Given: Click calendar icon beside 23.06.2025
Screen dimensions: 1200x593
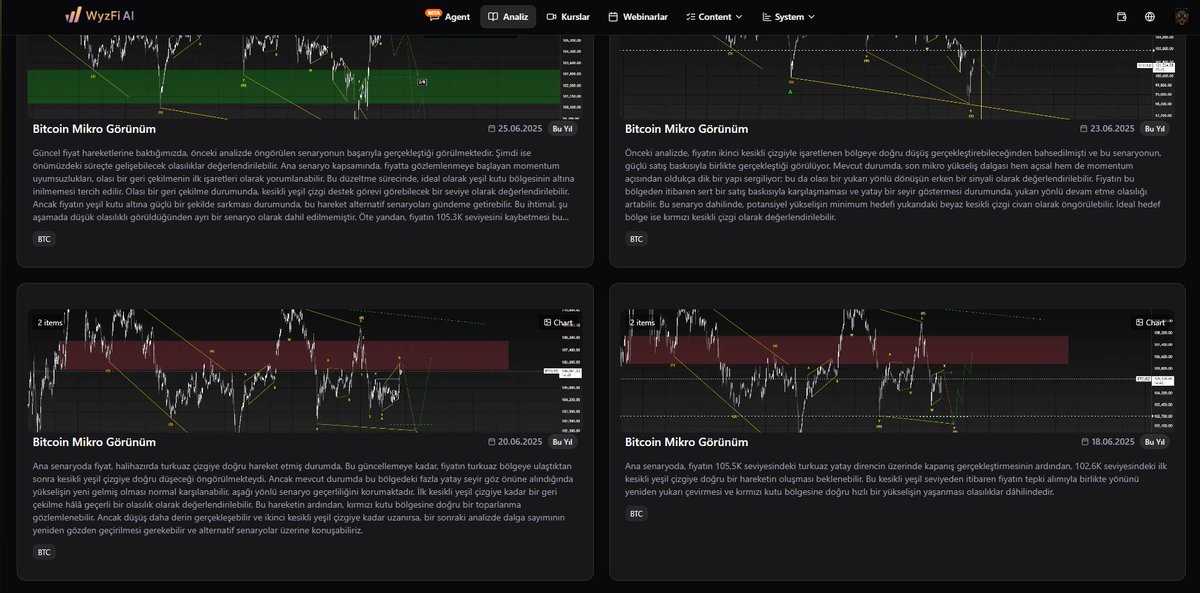Looking at the screenshot, I should click(1084, 129).
